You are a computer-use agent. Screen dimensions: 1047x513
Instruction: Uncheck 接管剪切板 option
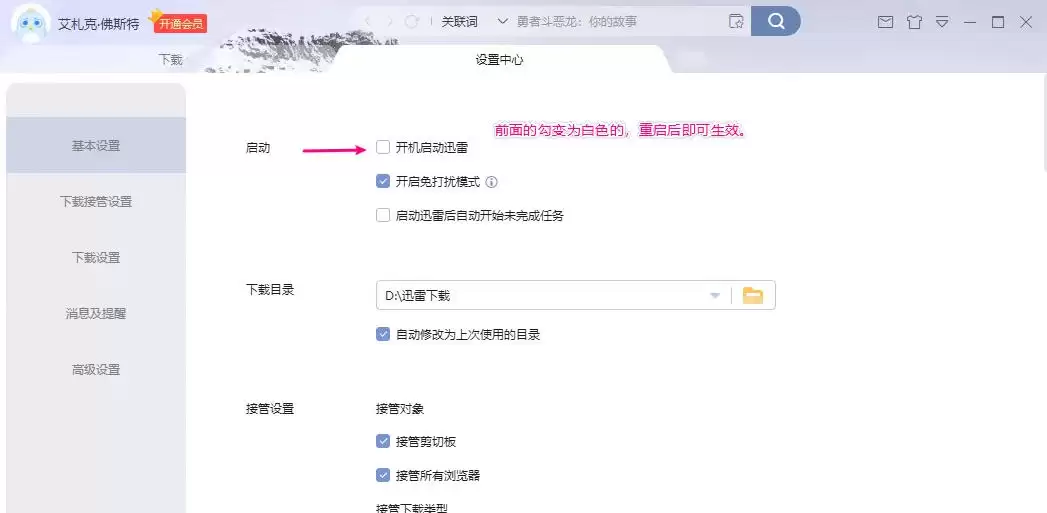383,441
